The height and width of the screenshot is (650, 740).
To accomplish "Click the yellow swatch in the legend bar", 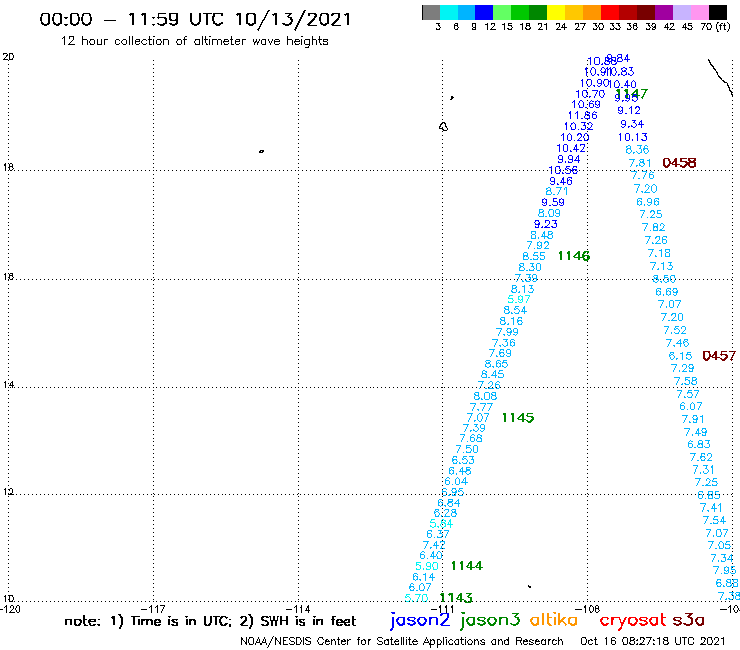I will pos(555,12).
